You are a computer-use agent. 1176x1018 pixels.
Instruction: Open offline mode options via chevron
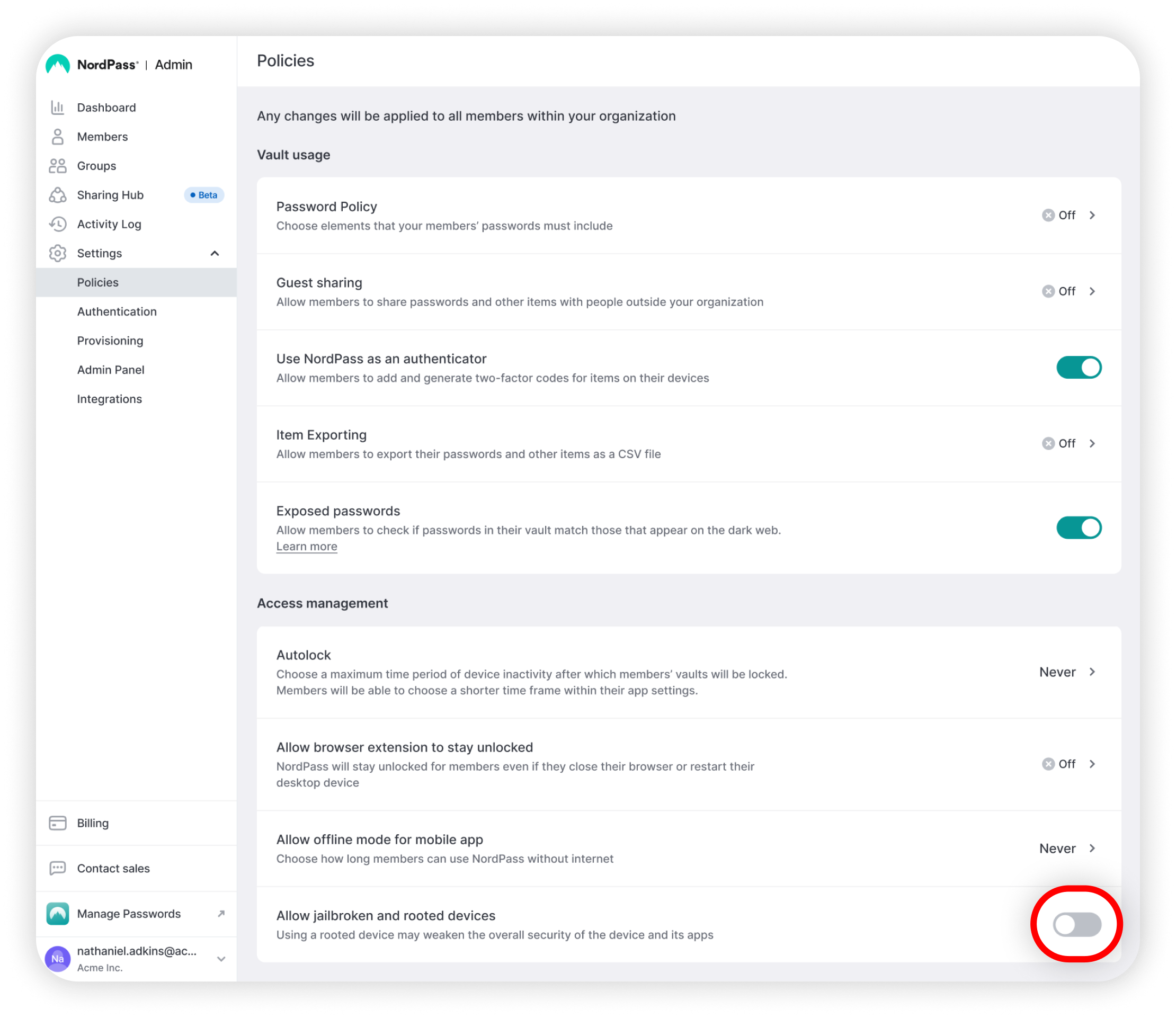pyautogui.click(x=1092, y=848)
